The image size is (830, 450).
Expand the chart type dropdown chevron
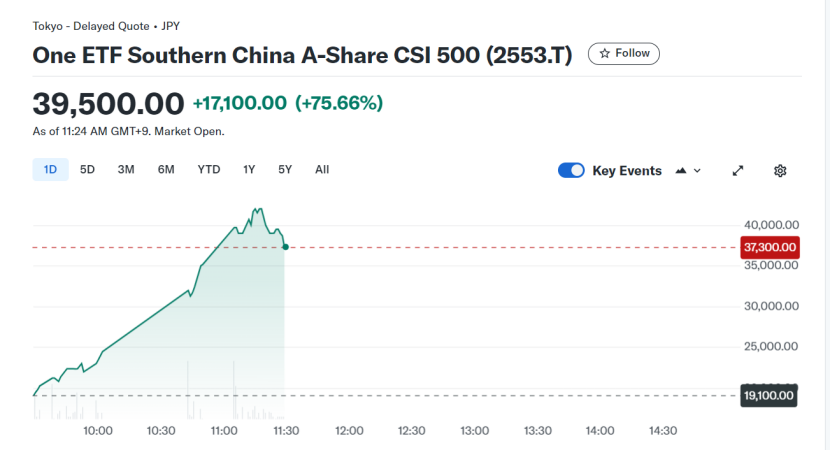tap(697, 171)
